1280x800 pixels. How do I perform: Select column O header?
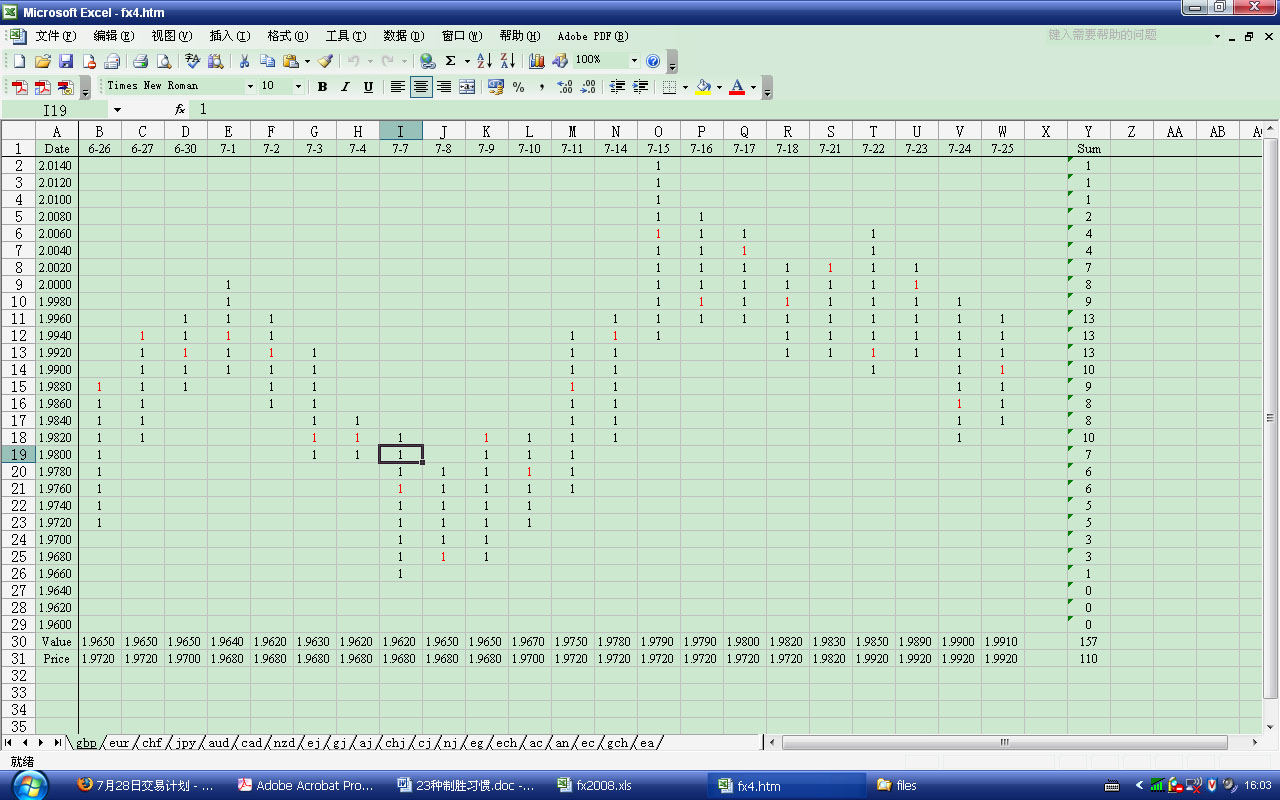click(x=658, y=131)
